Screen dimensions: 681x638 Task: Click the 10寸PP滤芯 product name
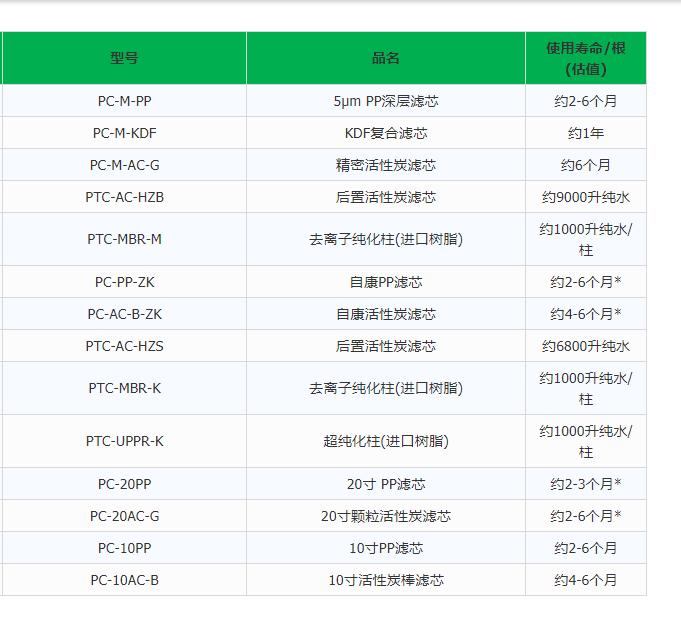386,548
